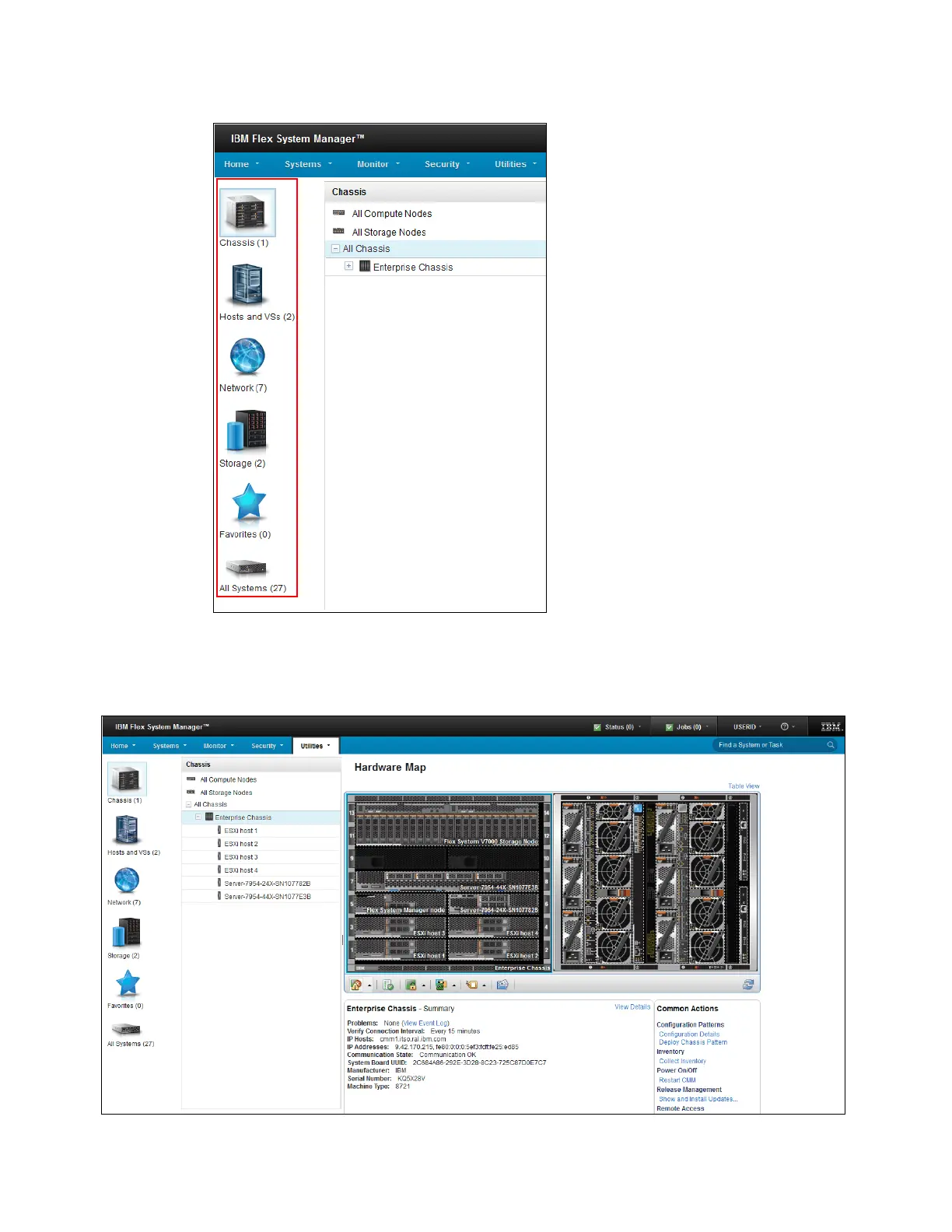Select the Storage (2) icon in the upper screenshot
The image size is (952, 1232).
point(247,432)
